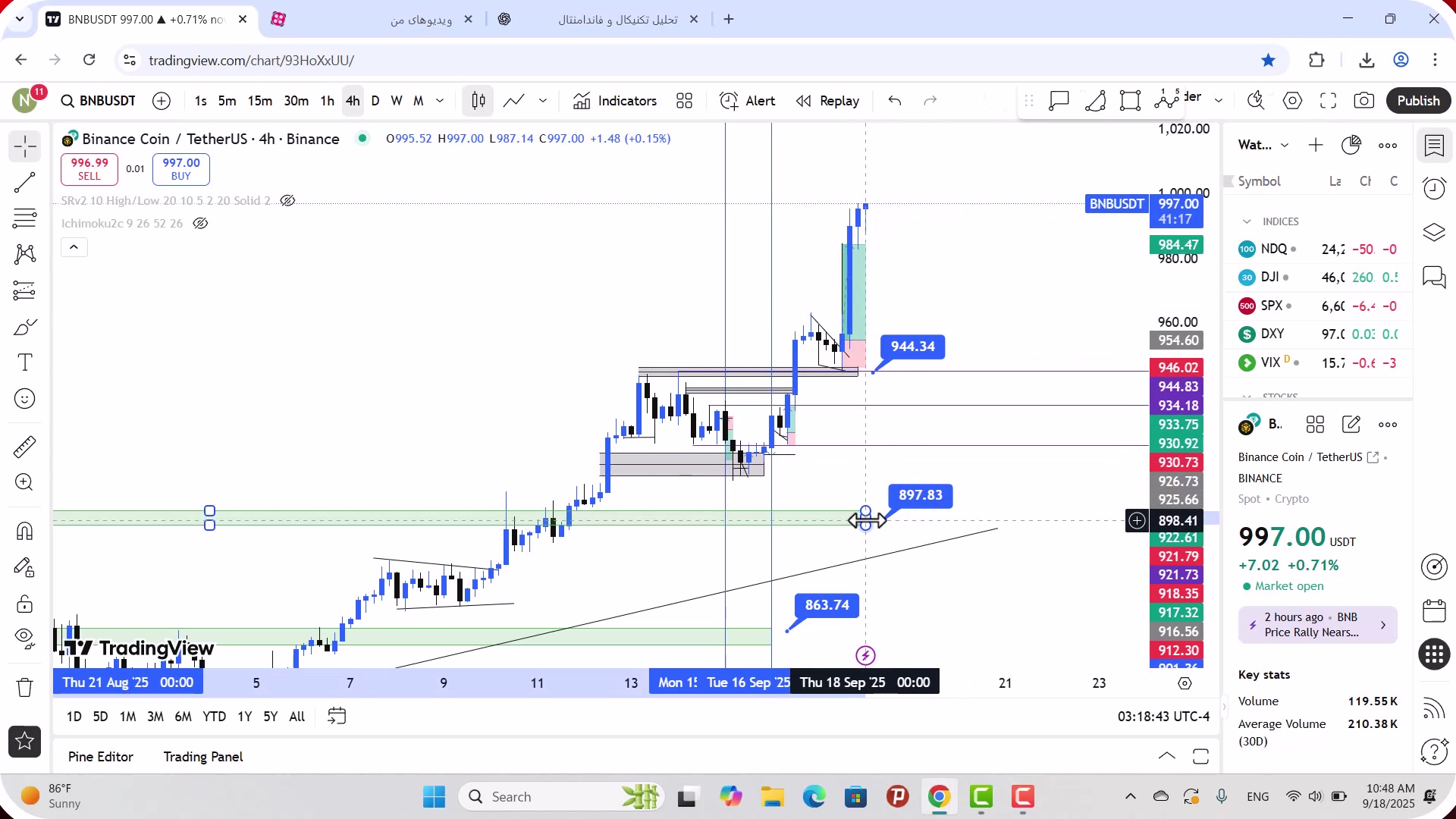Viewport: 1456px width, 819px height.
Task: Collapse the indicator legend arrow
Action: [74, 247]
